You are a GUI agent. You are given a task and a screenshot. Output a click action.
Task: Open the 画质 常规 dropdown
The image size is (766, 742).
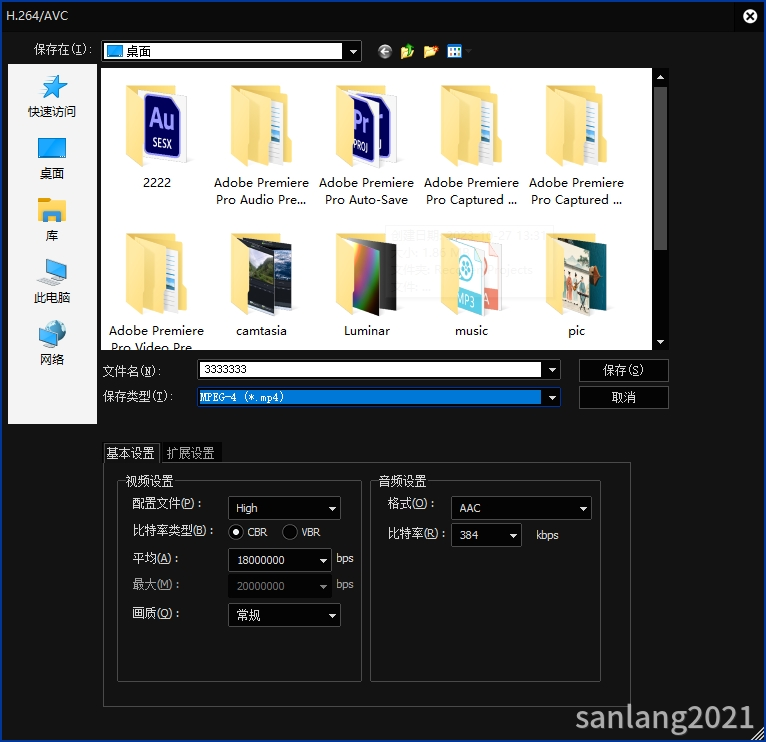click(x=284, y=615)
